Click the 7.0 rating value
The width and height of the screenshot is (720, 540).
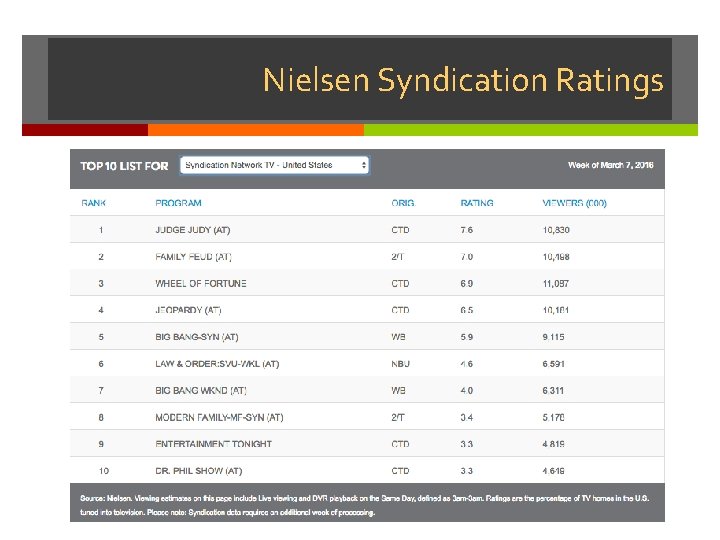coord(467,257)
